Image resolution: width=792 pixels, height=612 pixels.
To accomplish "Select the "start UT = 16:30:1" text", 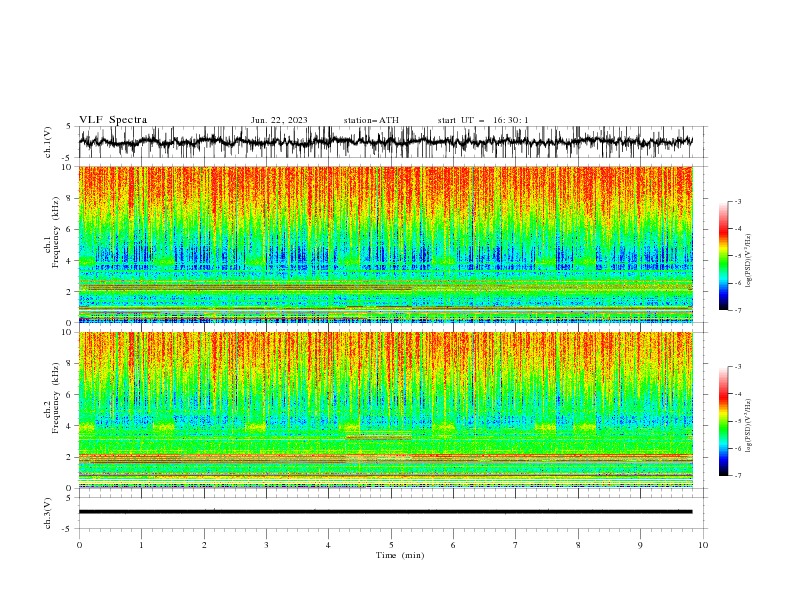I will point(483,120).
